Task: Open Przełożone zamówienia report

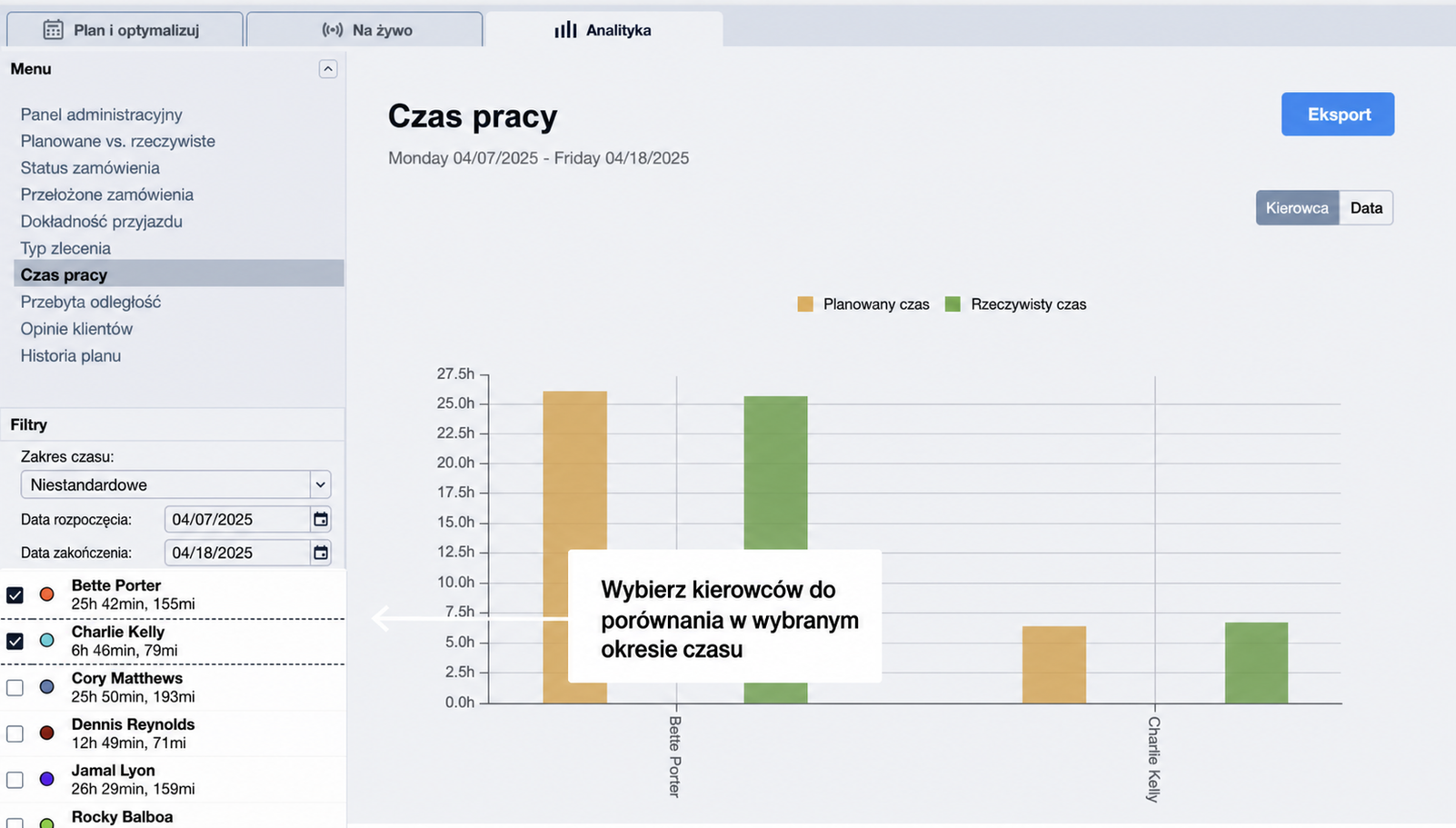Action: [x=107, y=195]
